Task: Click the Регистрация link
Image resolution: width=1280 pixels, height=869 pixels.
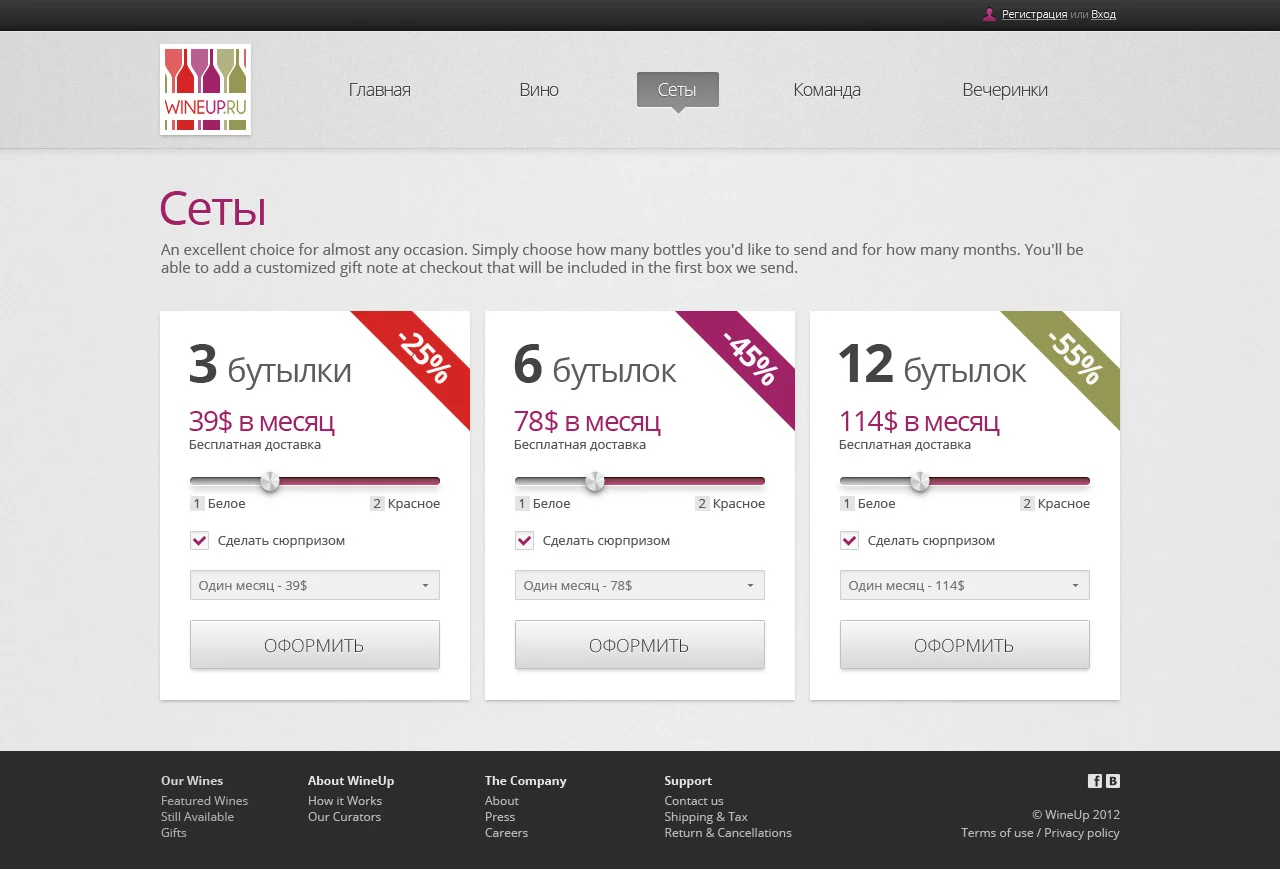Action: (x=1034, y=14)
